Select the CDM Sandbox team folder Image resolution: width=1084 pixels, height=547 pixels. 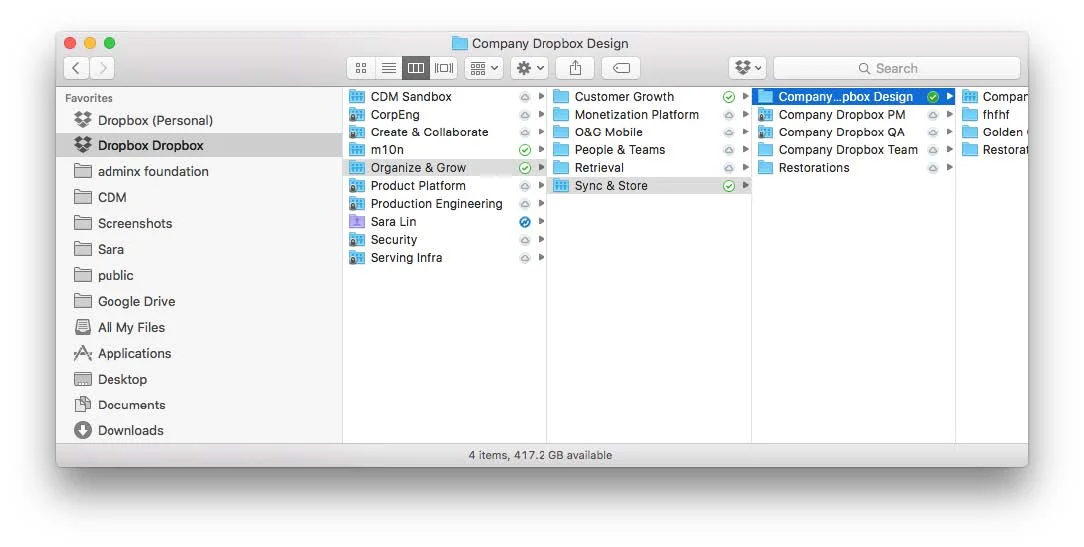445,97
